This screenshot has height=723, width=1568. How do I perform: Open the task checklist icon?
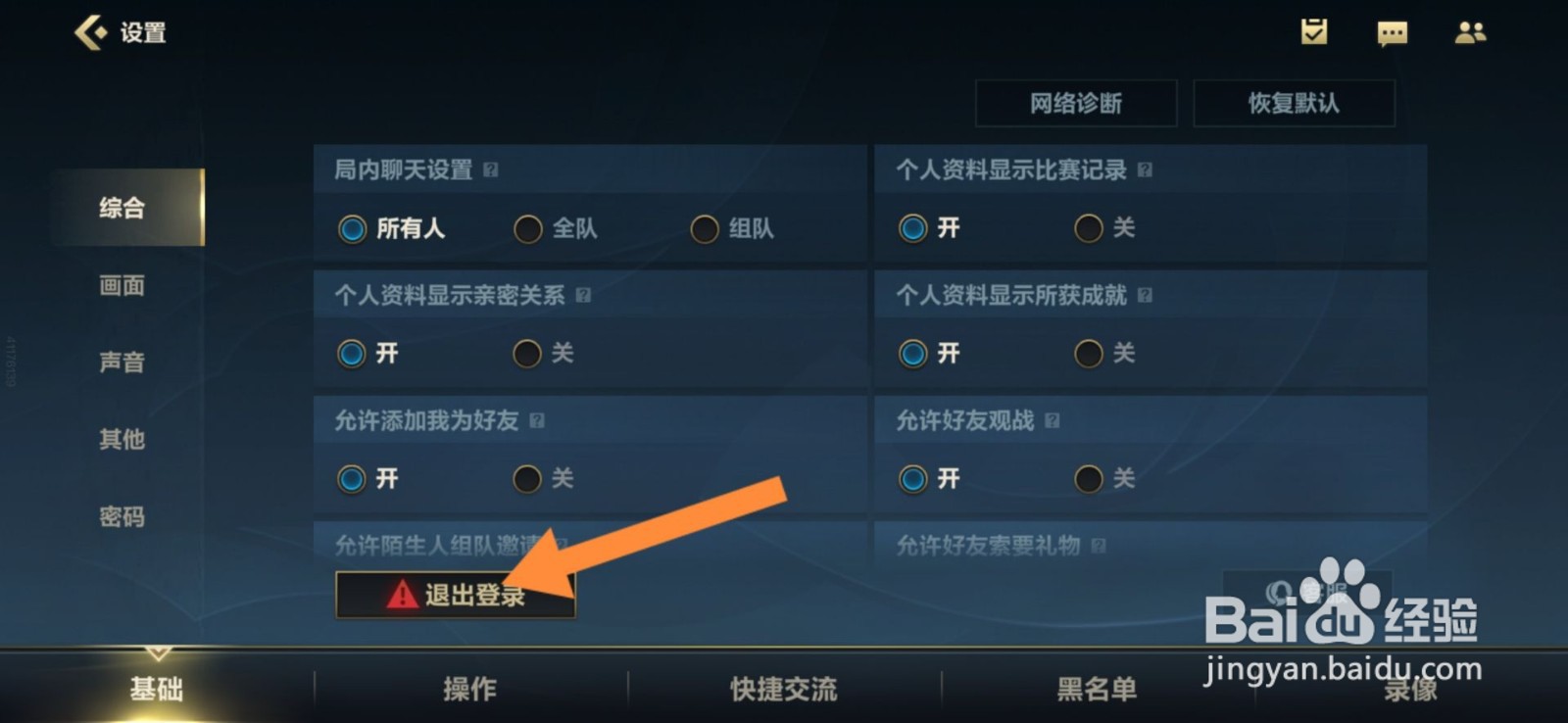pyautogui.click(x=1313, y=32)
